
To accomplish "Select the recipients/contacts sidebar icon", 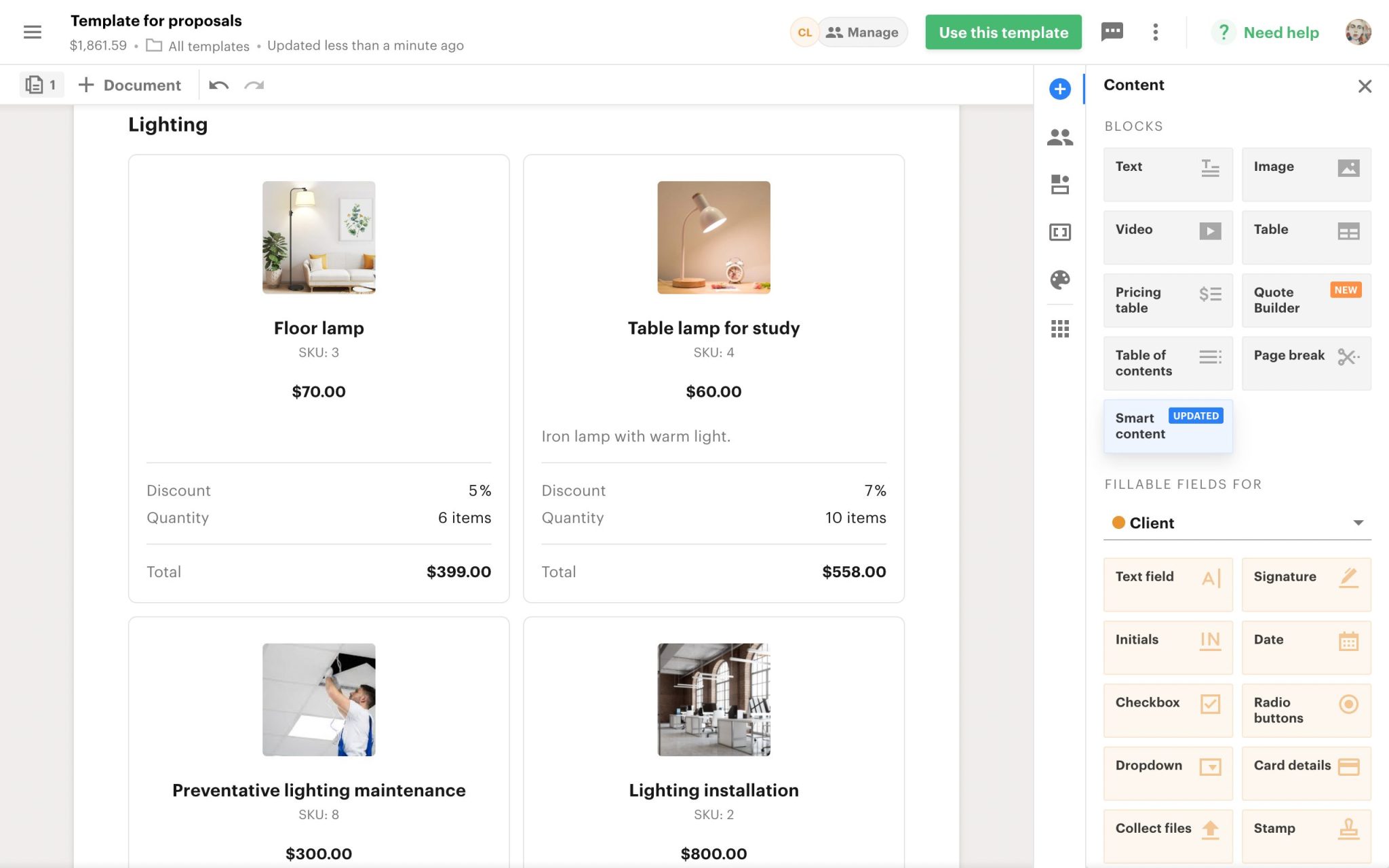I will 1060,136.
